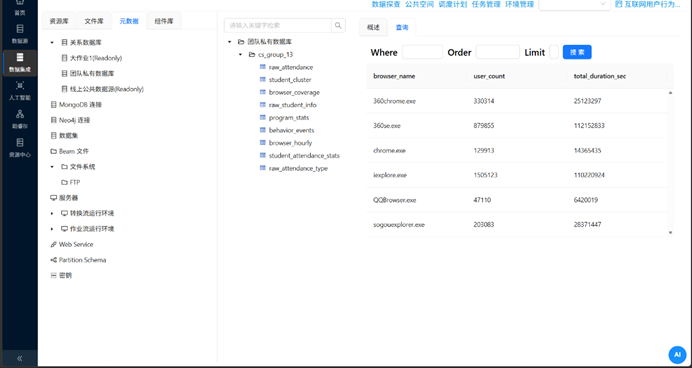Open the 公共空间 link
Viewport: 692px width, 368px height.
coord(419,4)
